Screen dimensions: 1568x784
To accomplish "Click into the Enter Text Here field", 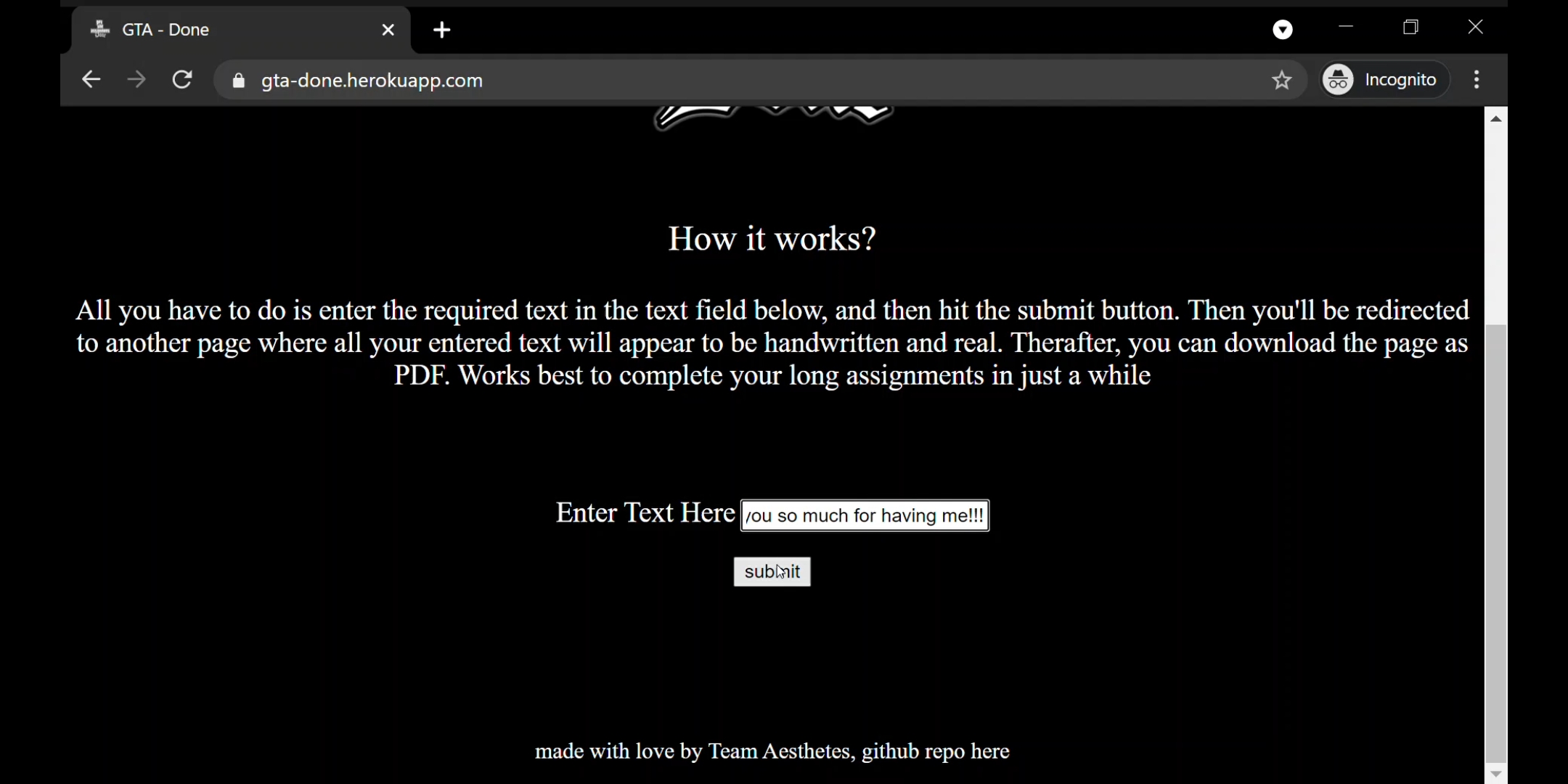I will tap(865, 516).
